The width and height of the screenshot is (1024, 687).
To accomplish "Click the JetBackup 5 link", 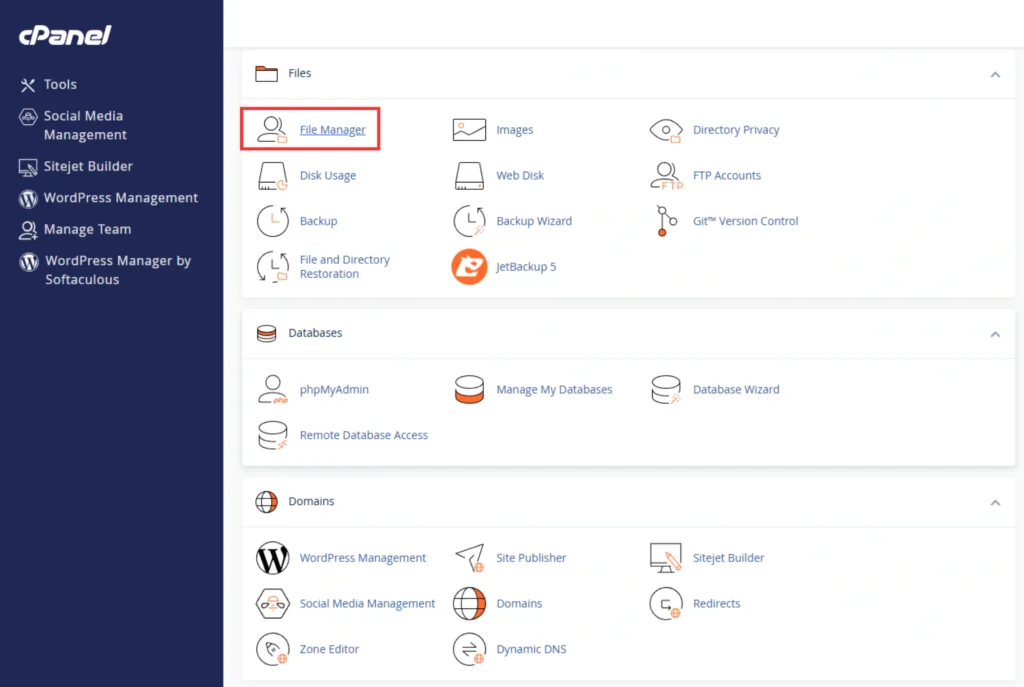I will [x=526, y=266].
